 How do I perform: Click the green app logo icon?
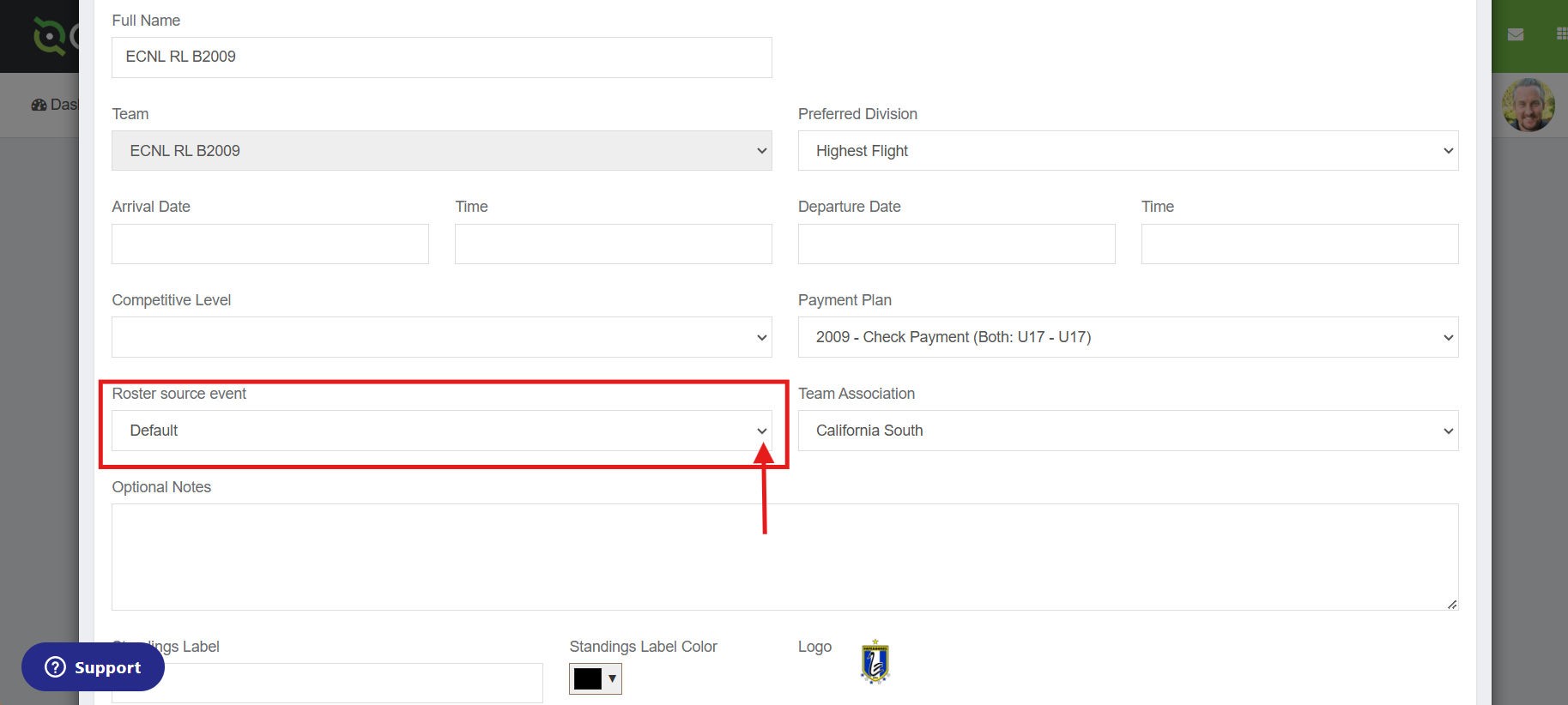pyautogui.click(x=50, y=36)
